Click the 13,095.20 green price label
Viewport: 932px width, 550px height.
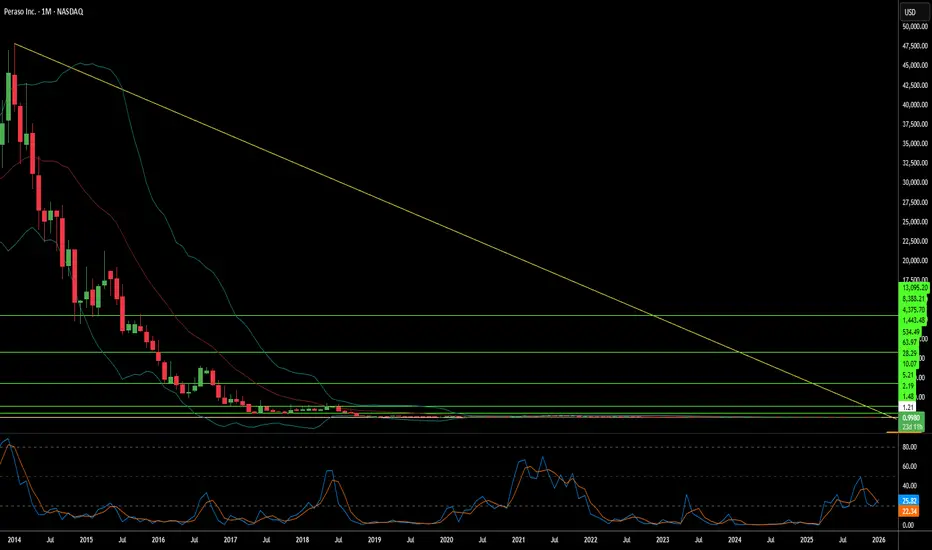(914, 288)
